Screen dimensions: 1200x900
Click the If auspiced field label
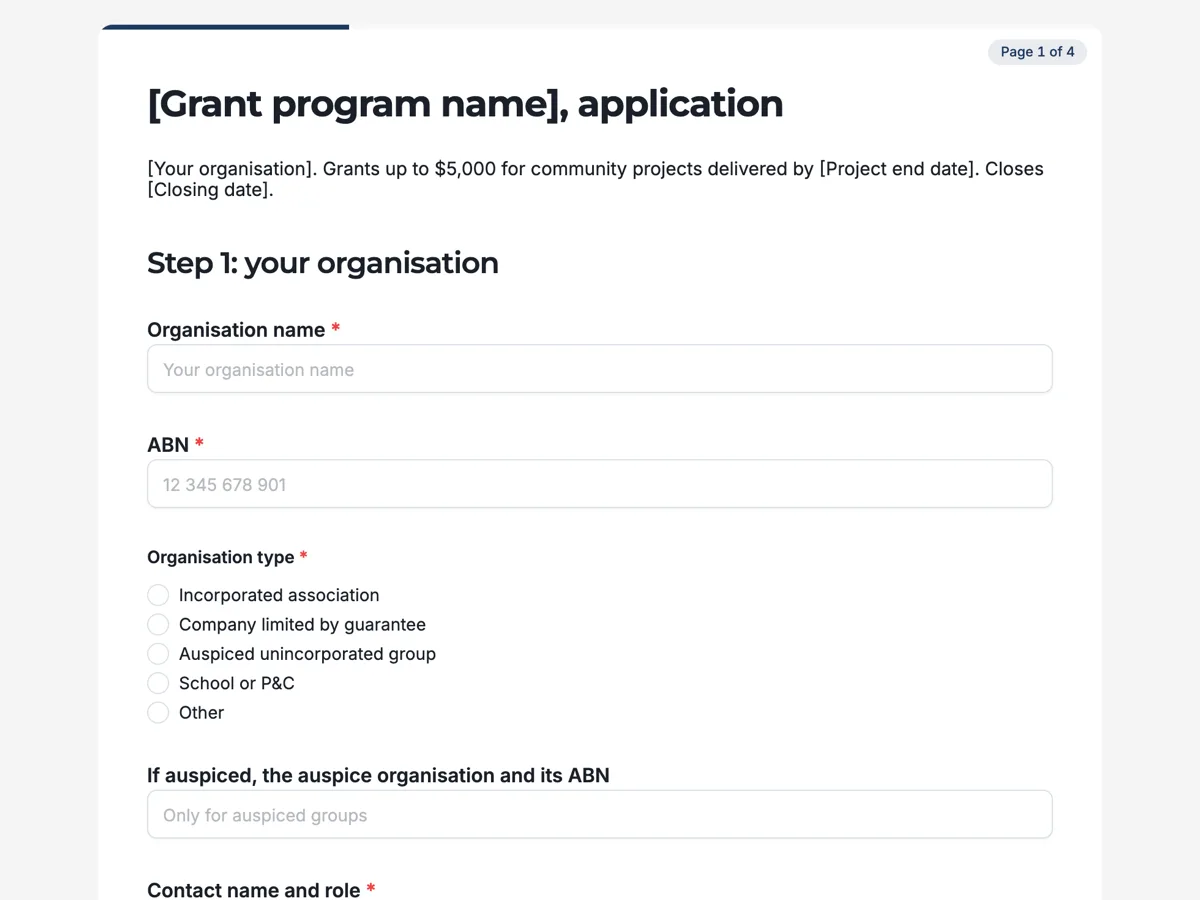tap(378, 776)
